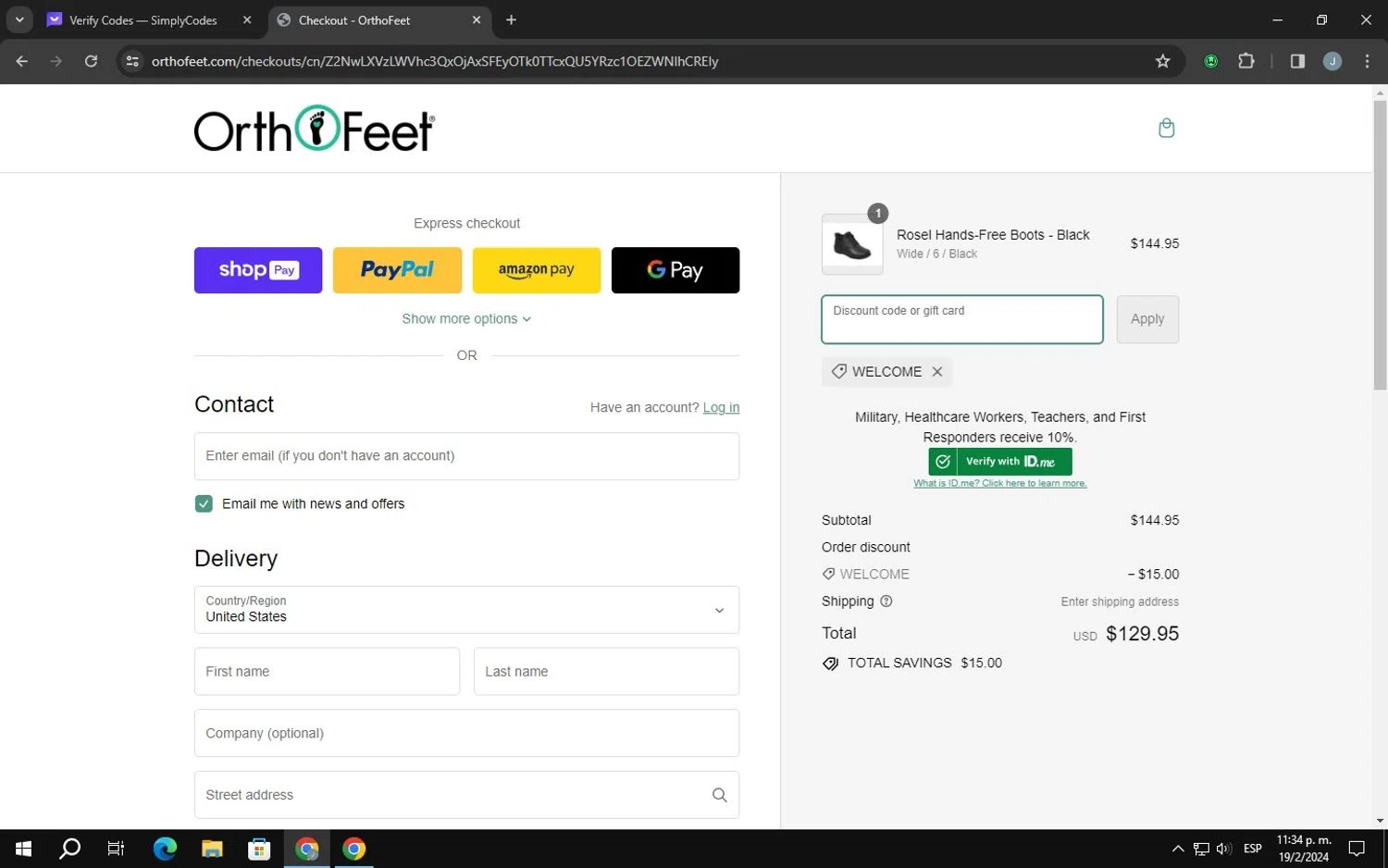Click the Company (optional) field
Screen dimensions: 1388x868
466,733
